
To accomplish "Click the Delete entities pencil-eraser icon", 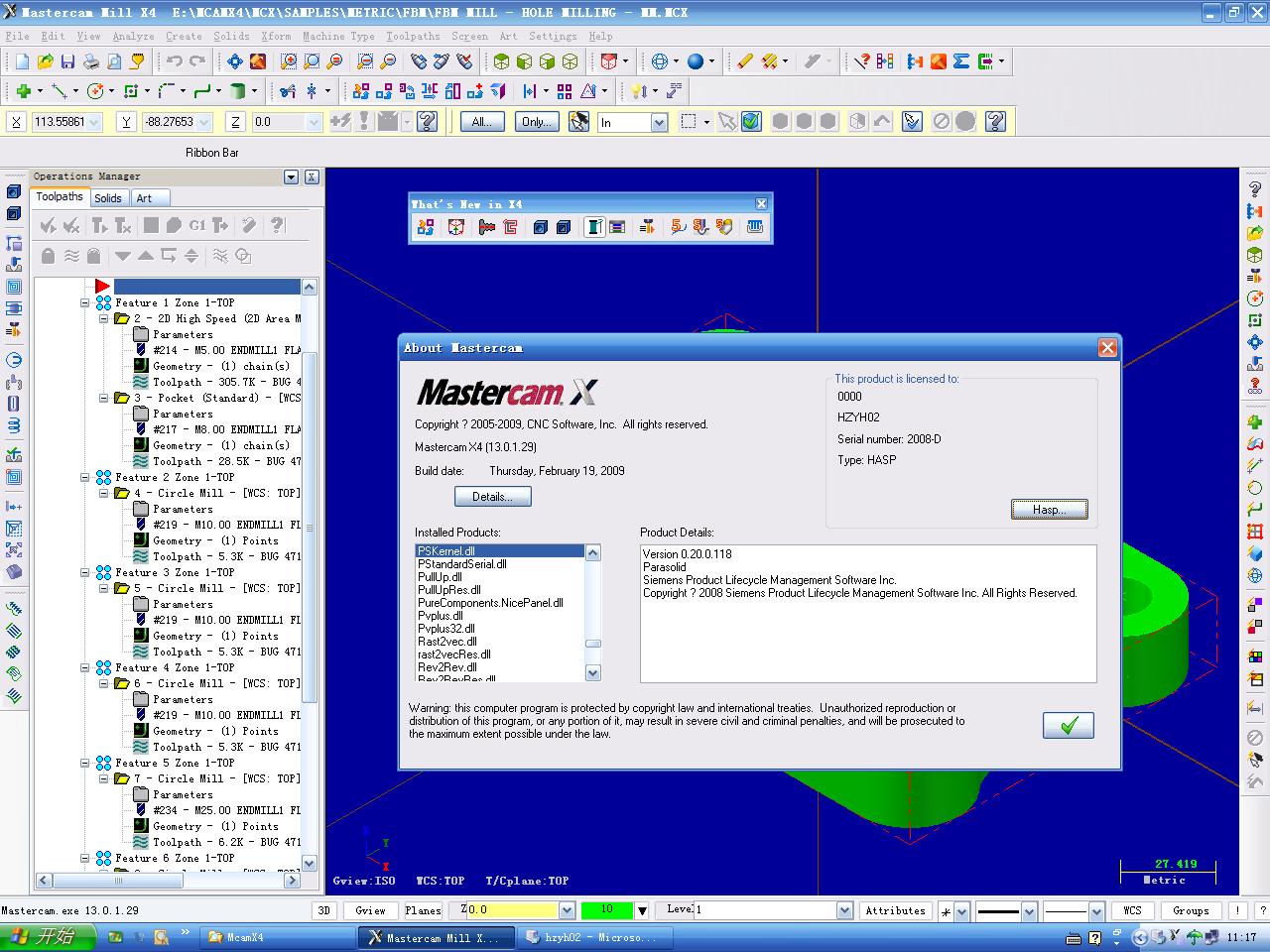I will point(745,61).
